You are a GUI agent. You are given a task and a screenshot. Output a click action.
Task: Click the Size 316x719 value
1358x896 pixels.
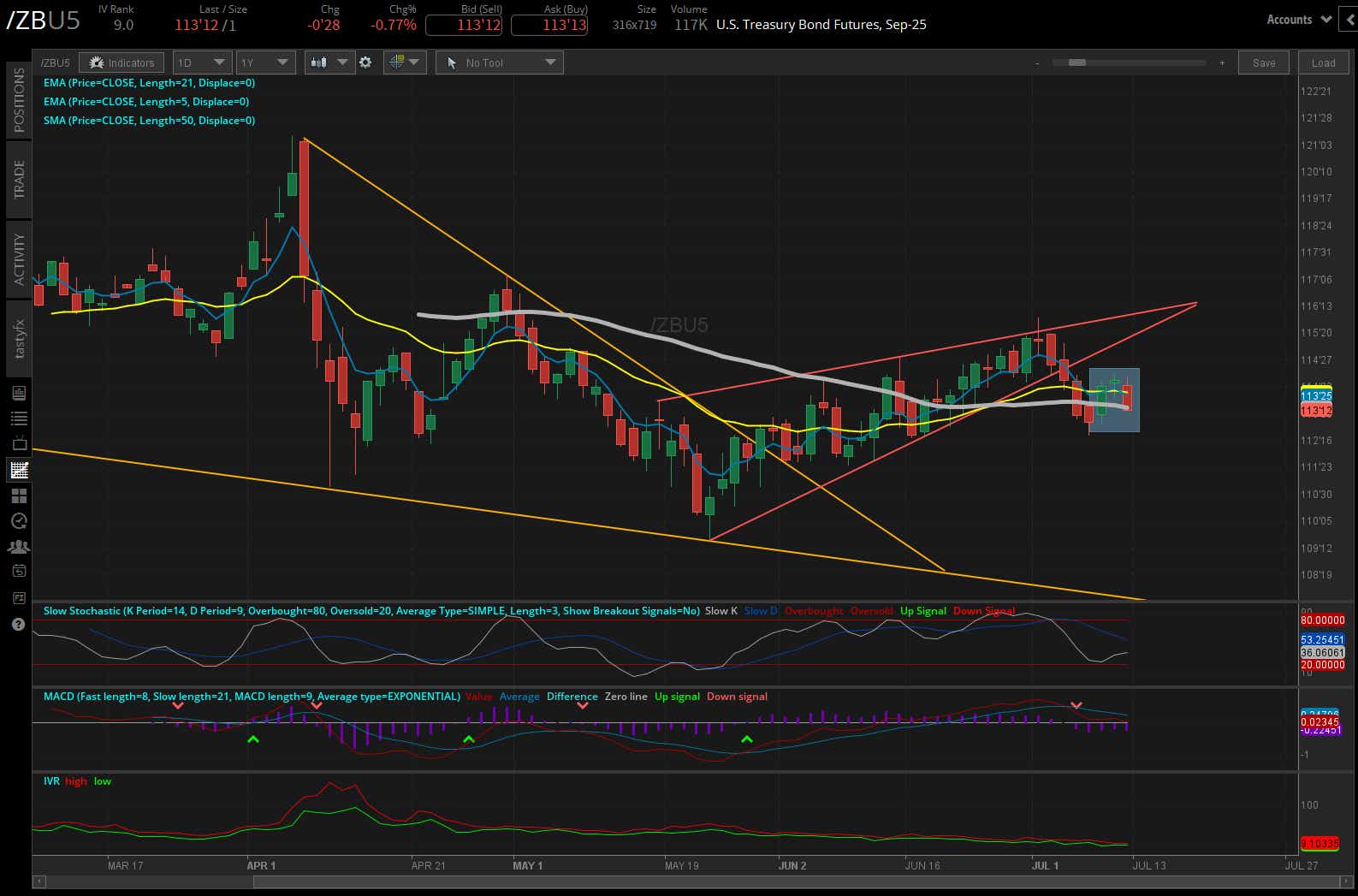click(634, 25)
